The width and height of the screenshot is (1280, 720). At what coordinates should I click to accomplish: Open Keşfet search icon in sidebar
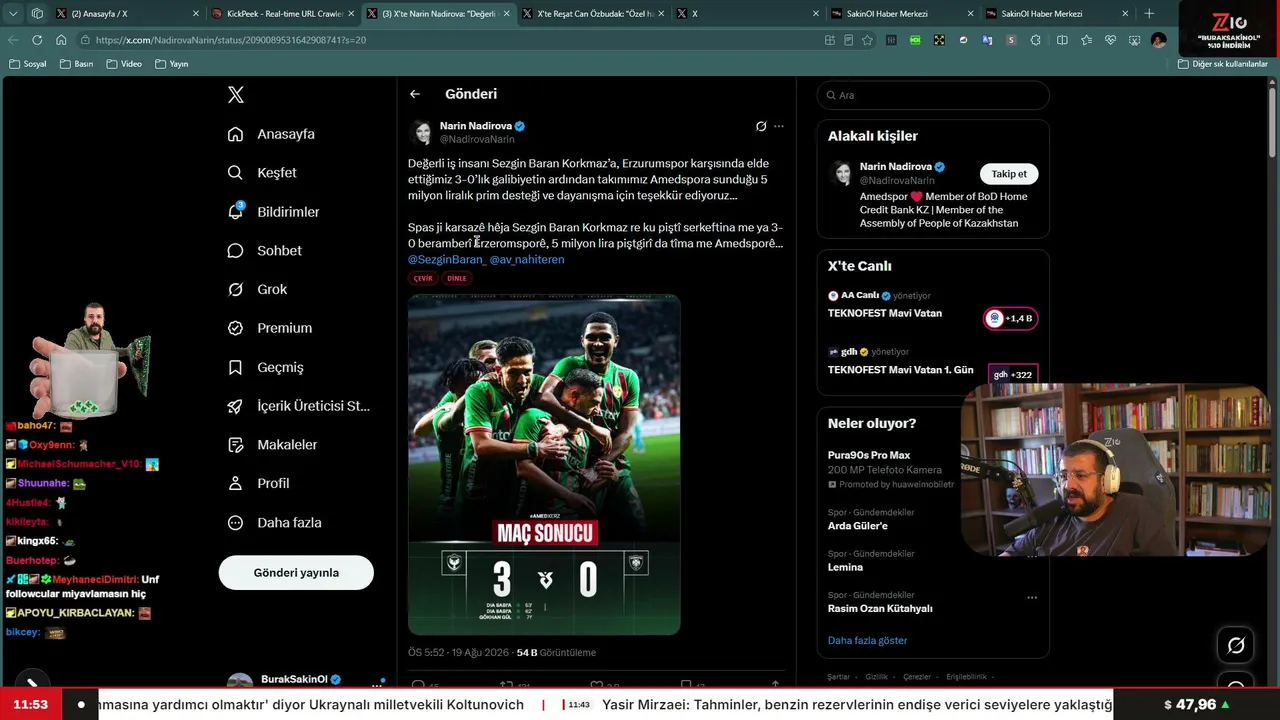235,173
